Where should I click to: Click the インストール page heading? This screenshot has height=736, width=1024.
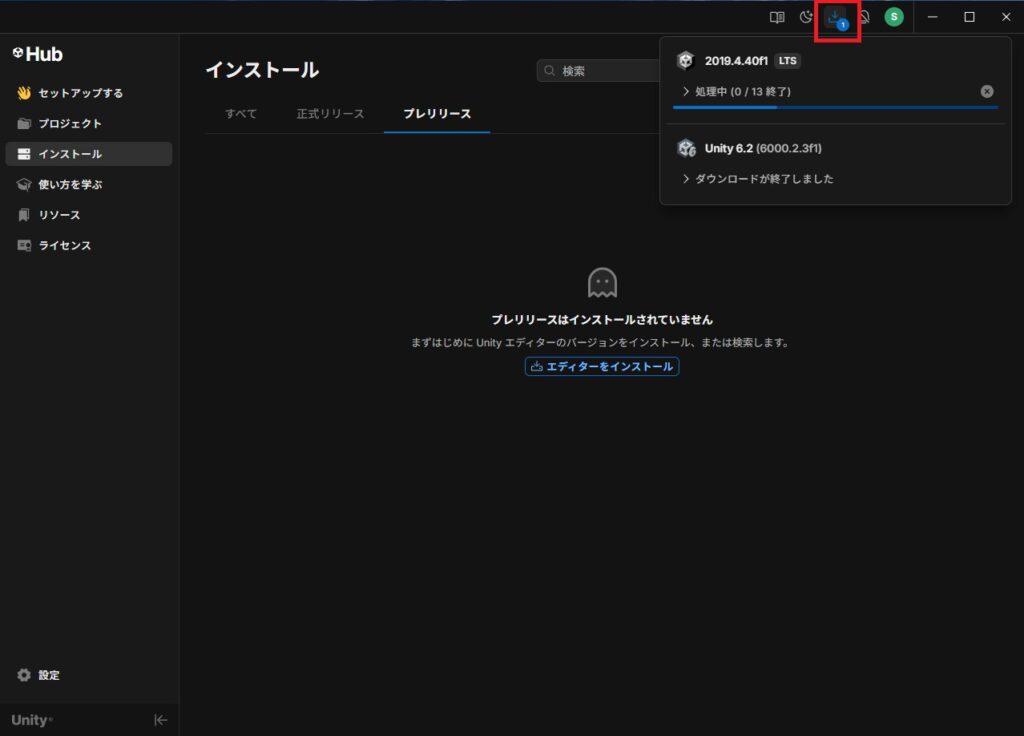click(262, 70)
